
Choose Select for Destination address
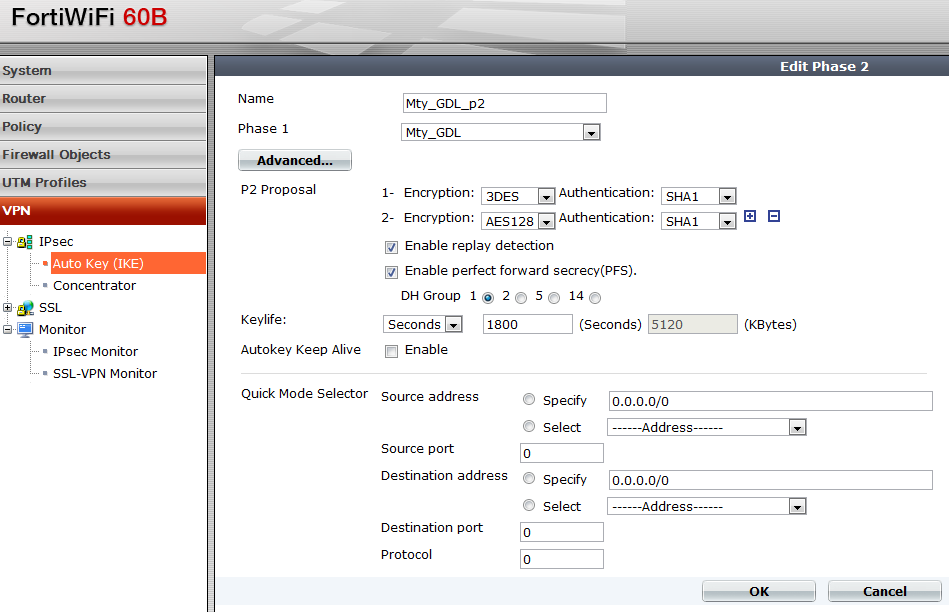529,505
